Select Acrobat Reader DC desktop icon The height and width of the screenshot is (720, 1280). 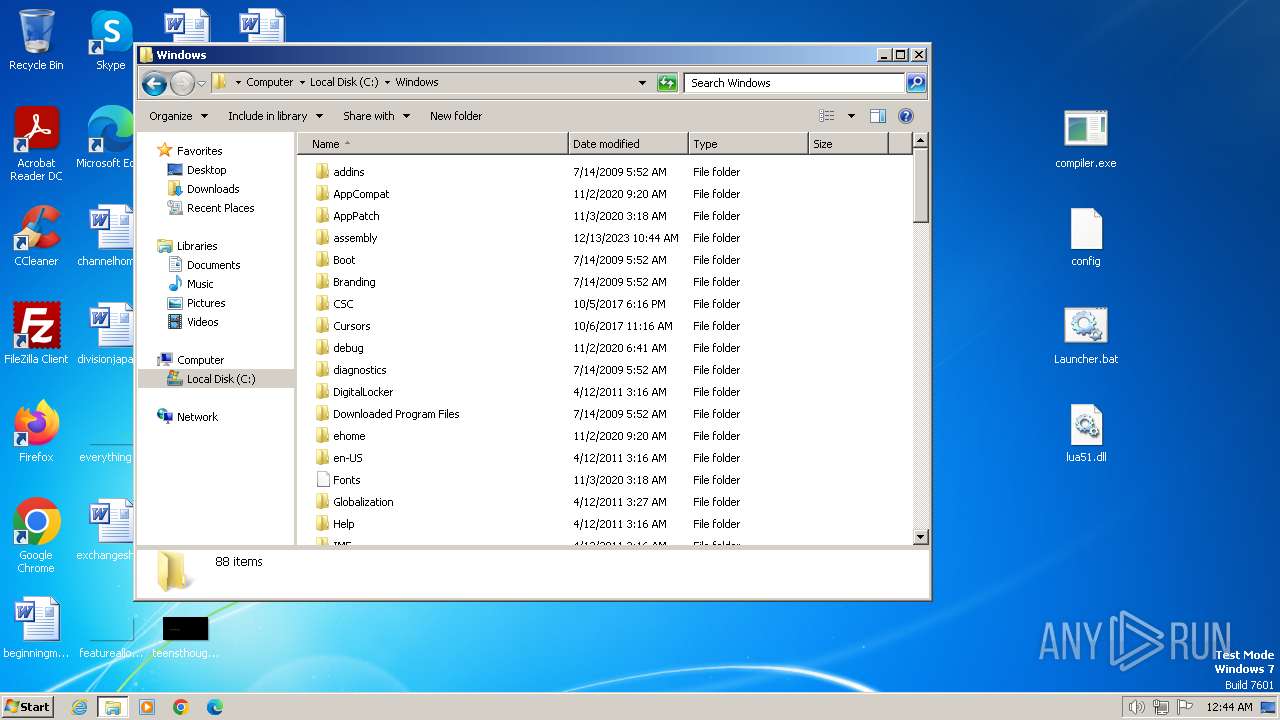point(36,144)
